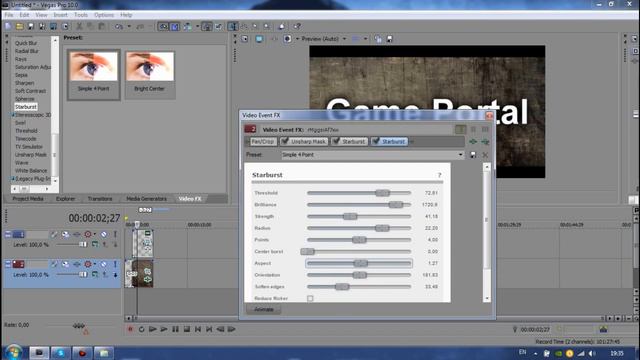Click Track FX icon on track 1
The width and height of the screenshot is (640, 360).
click(x=77, y=234)
